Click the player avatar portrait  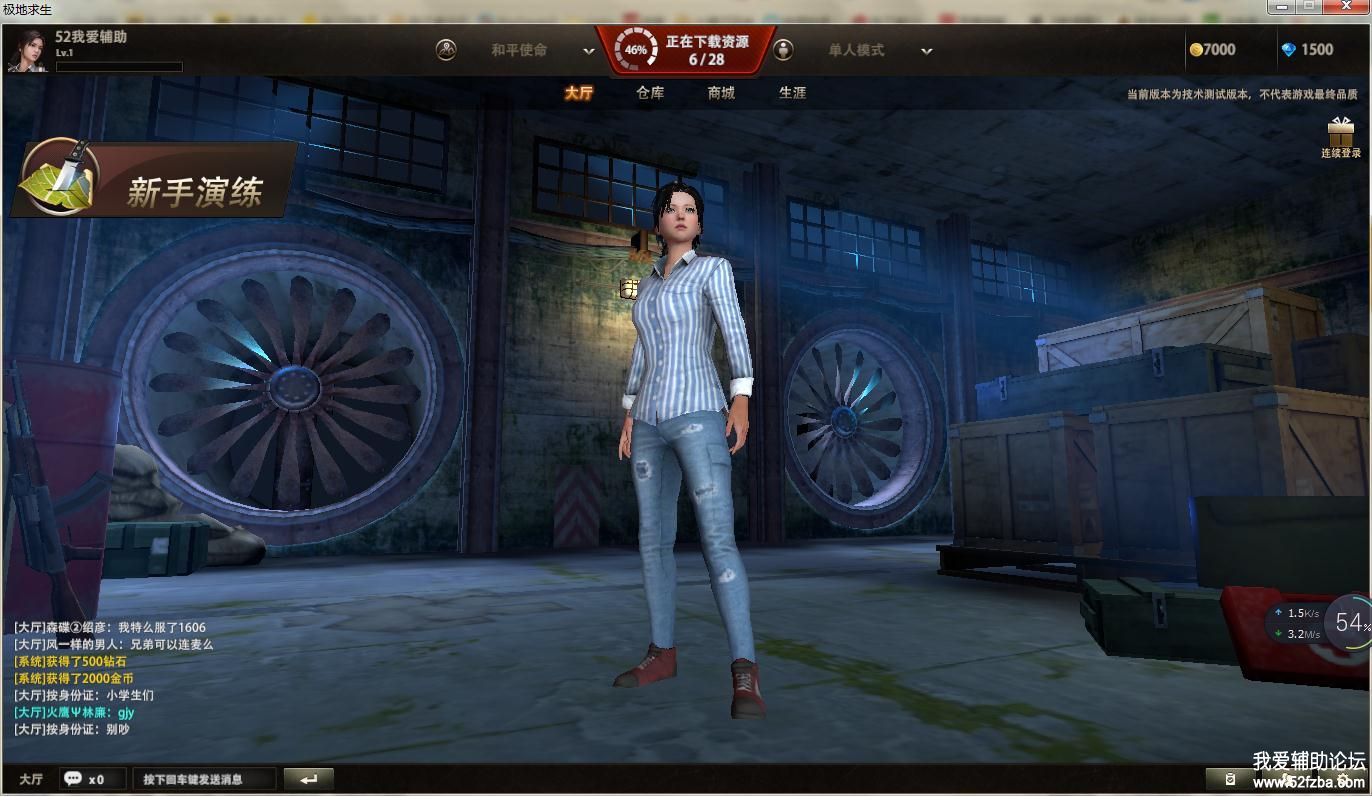[x=27, y=51]
